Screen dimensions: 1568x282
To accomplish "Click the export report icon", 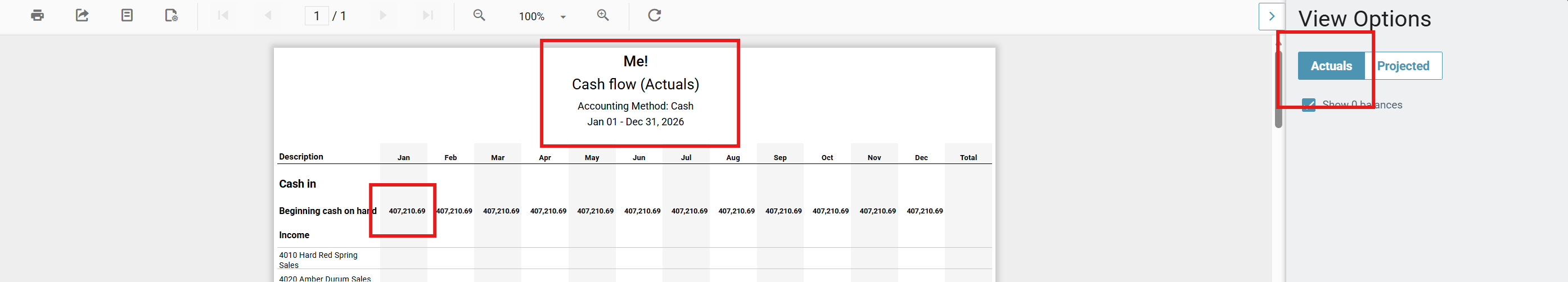I will pyautogui.click(x=82, y=16).
